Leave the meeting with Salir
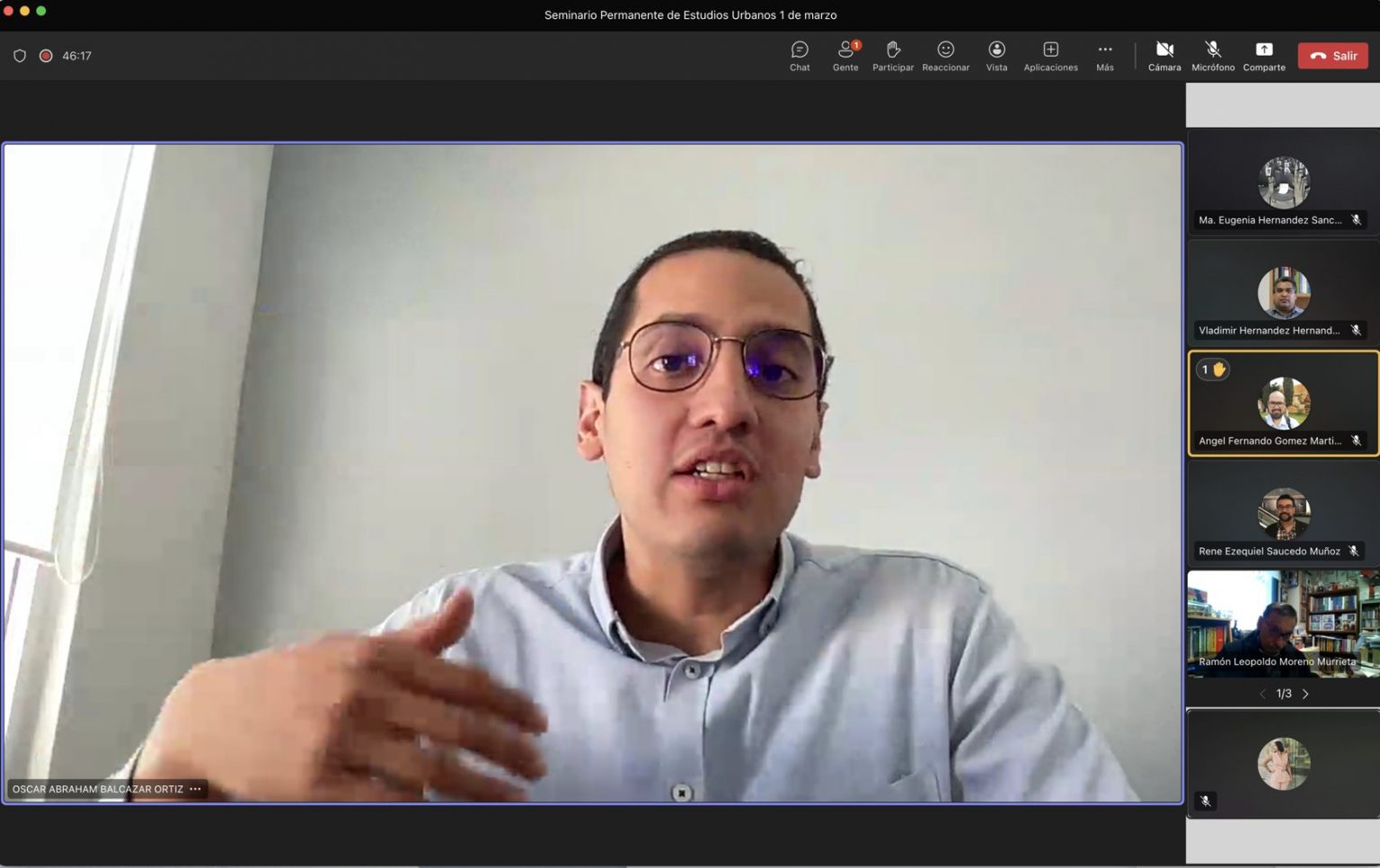1380x868 pixels. coord(1333,56)
